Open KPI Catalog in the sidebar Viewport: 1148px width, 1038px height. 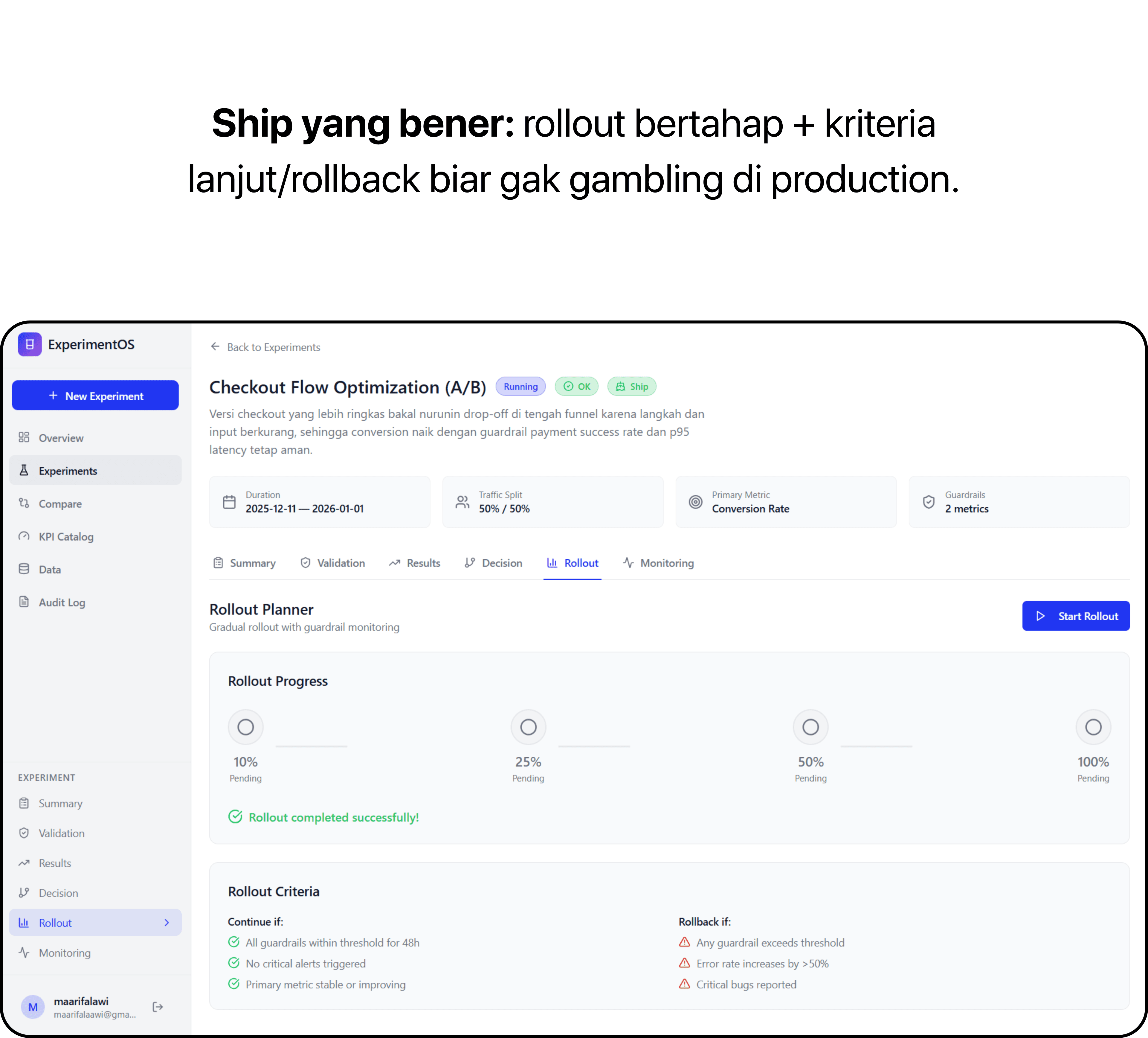tap(65, 536)
